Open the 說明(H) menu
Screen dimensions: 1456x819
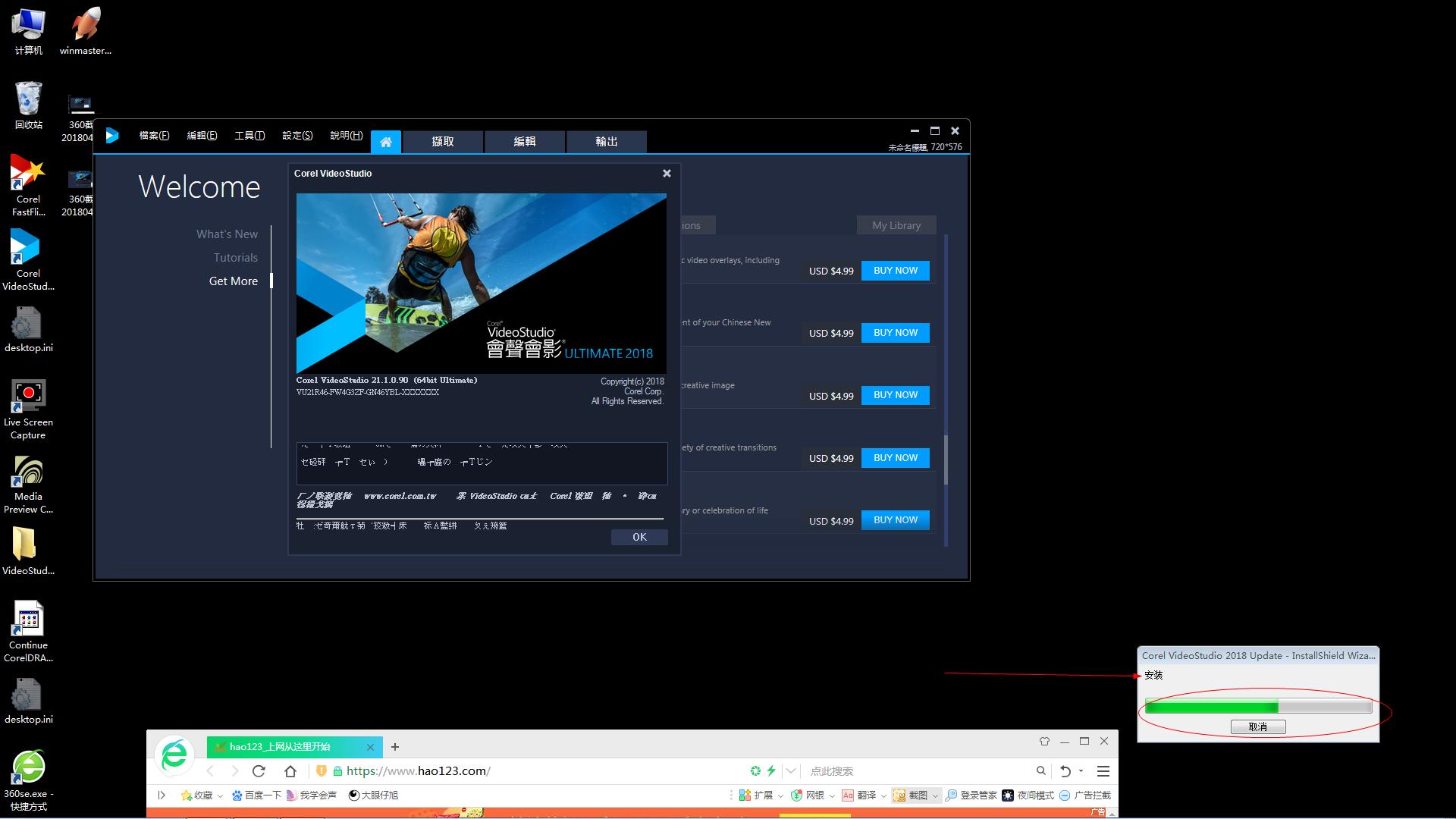coord(346,136)
